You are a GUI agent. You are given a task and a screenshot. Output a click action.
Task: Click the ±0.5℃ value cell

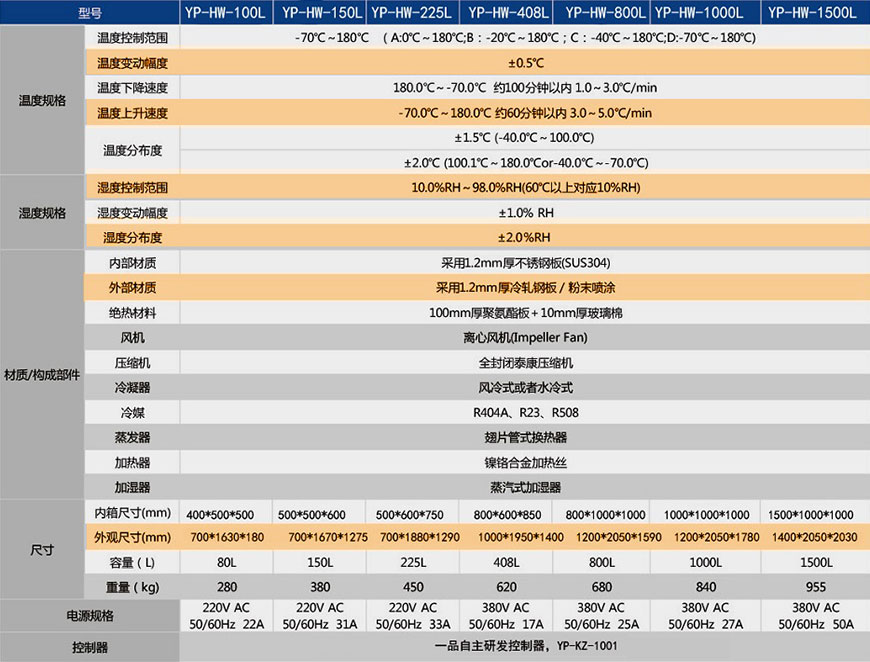tap(525, 62)
